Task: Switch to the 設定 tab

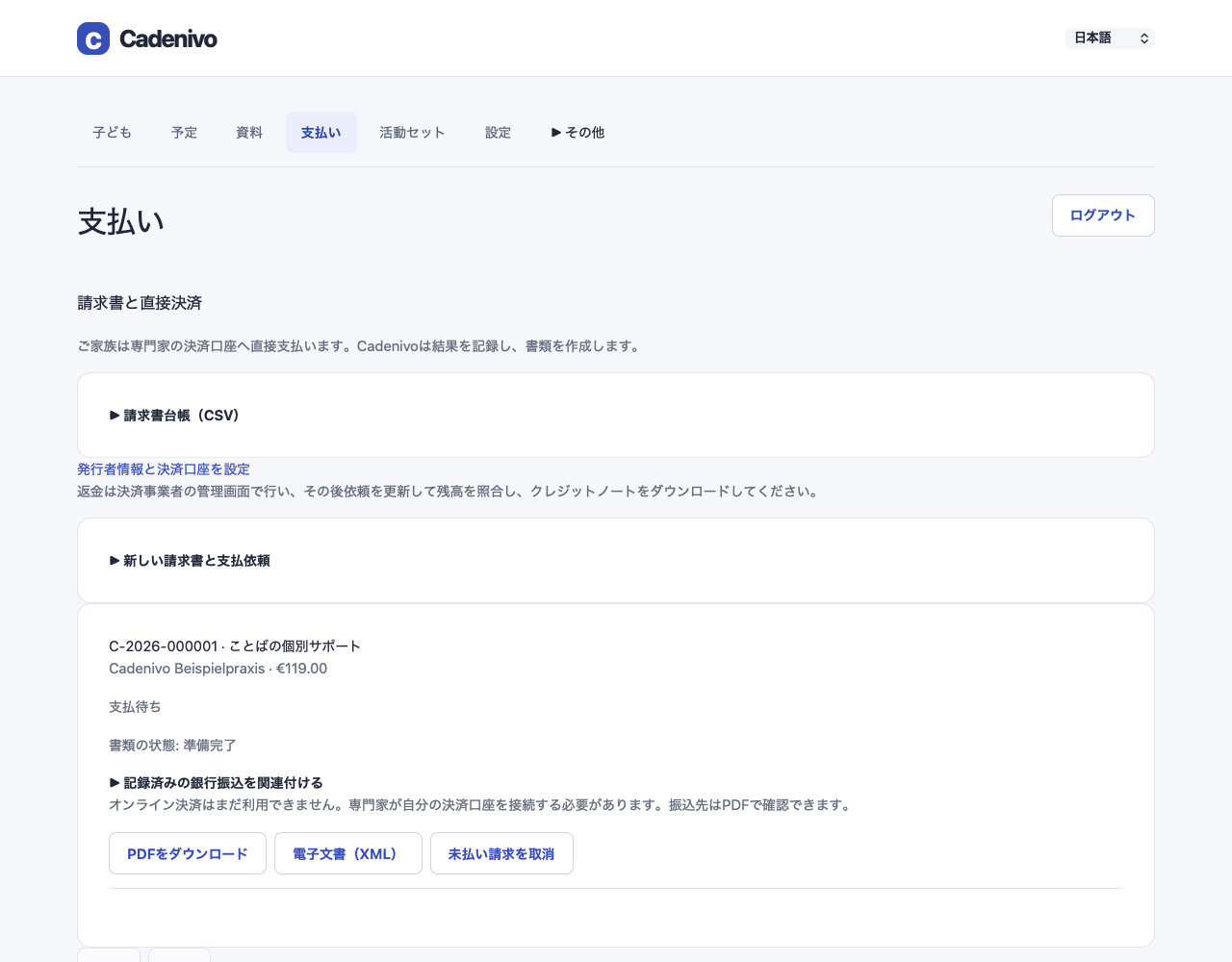Action: click(498, 133)
